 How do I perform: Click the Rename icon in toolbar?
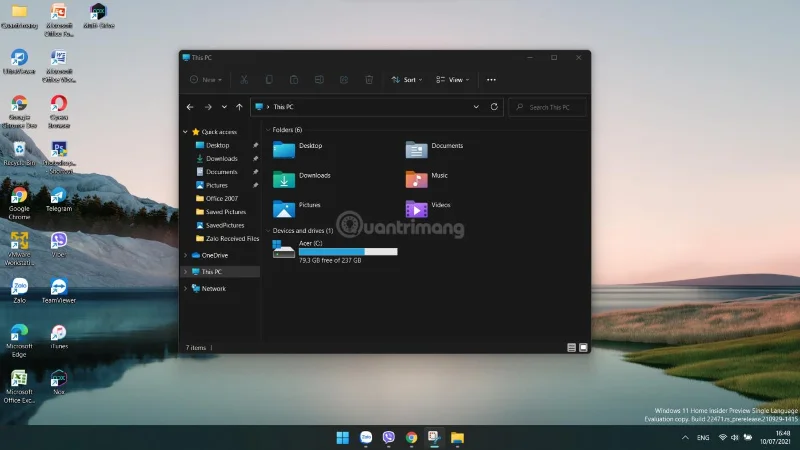tap(319, 80)
